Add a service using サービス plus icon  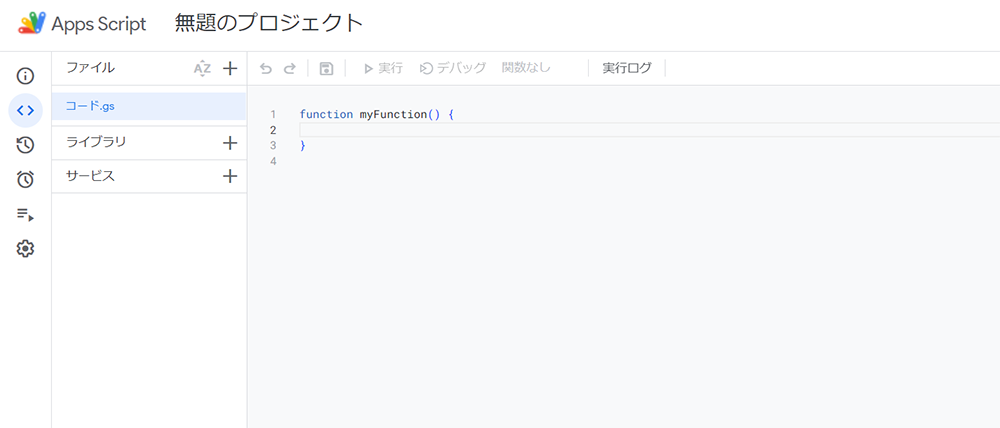[x=230, y=176]
